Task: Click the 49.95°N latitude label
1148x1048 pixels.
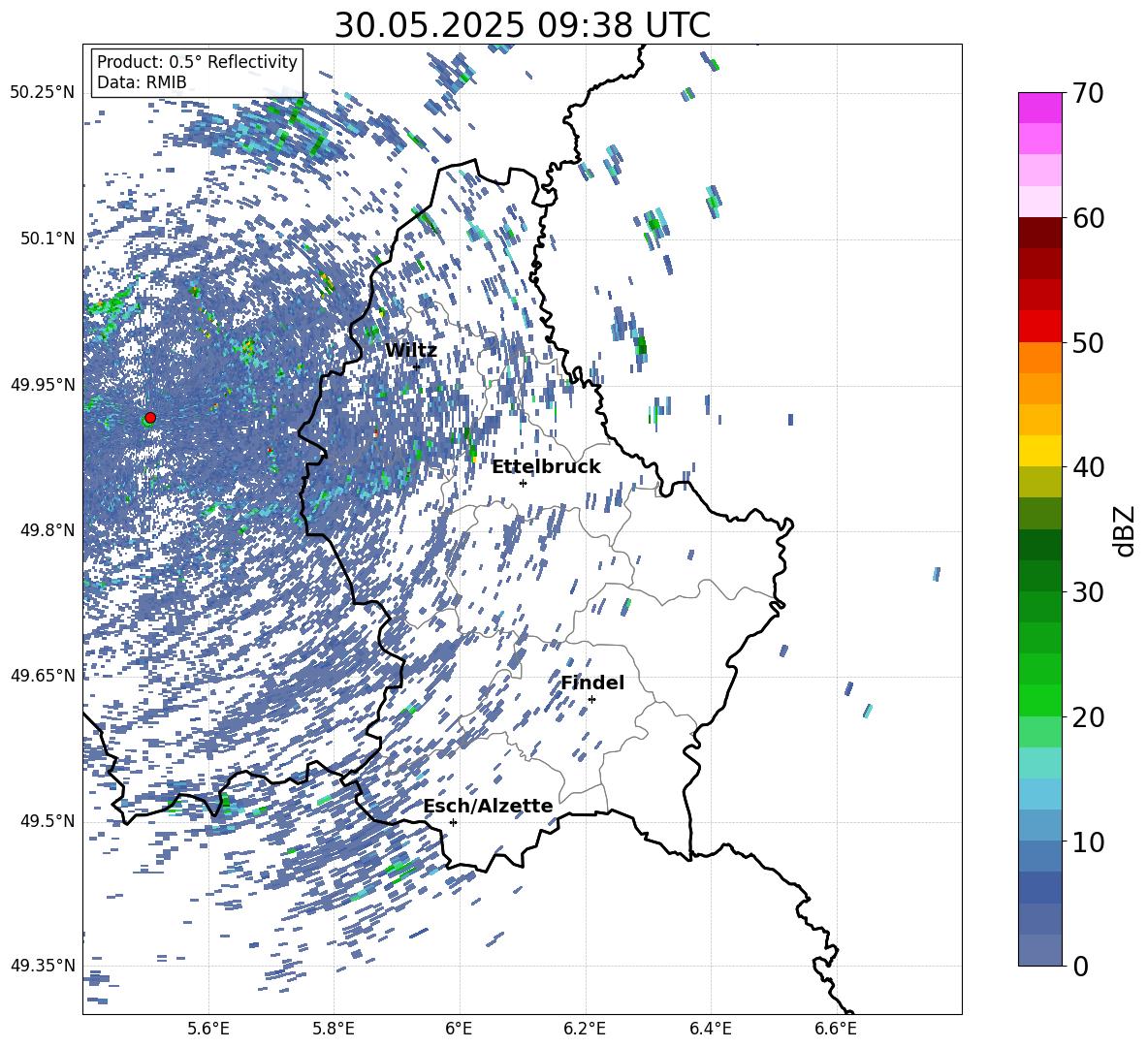Action: (x=43, y=384)
